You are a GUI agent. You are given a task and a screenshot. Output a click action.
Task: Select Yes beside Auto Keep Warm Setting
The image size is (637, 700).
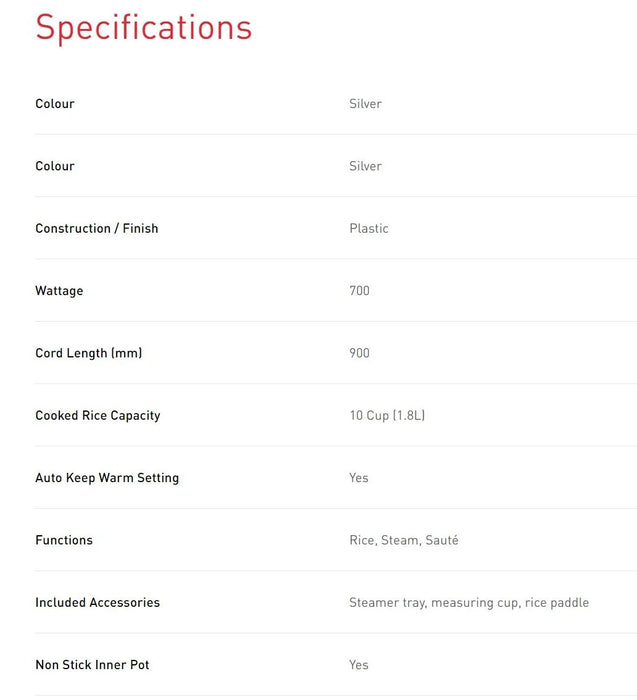tap(358, 478)
